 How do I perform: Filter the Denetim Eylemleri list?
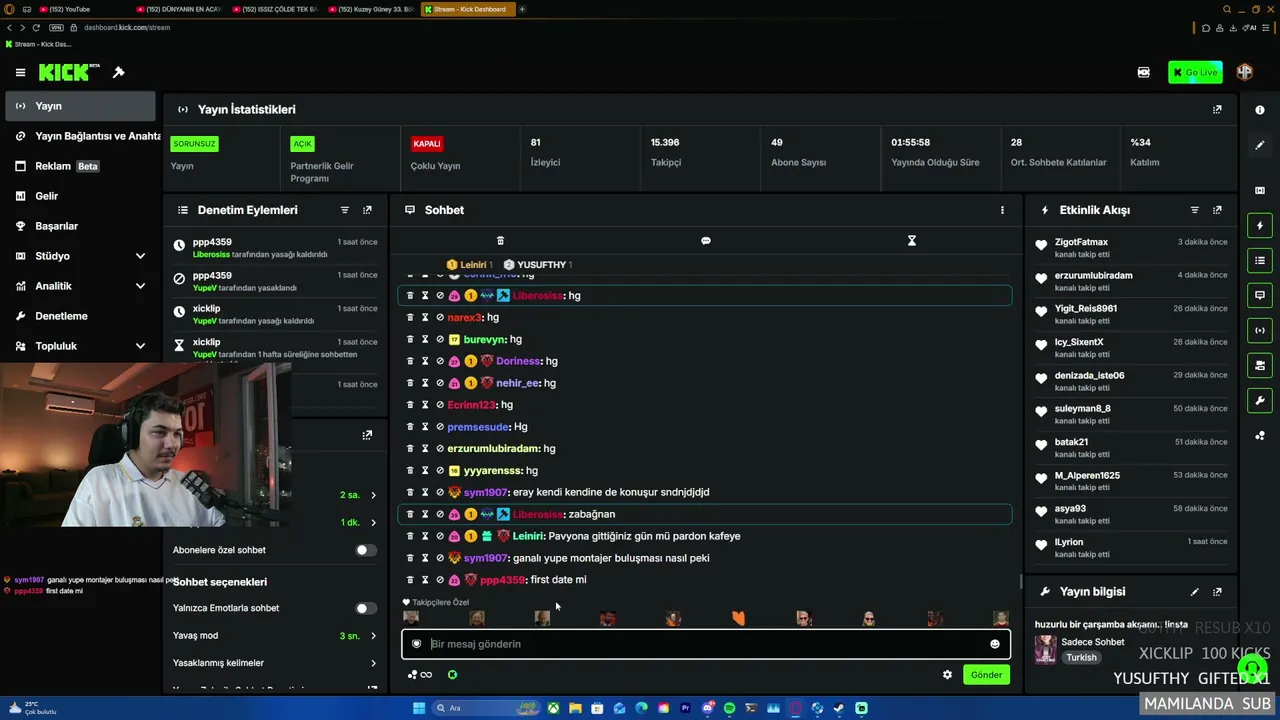pos(345,210)
